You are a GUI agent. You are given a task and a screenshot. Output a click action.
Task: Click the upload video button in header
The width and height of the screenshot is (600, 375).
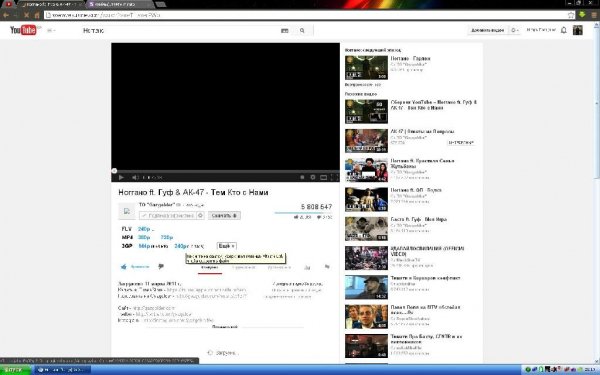pos(487,30)
